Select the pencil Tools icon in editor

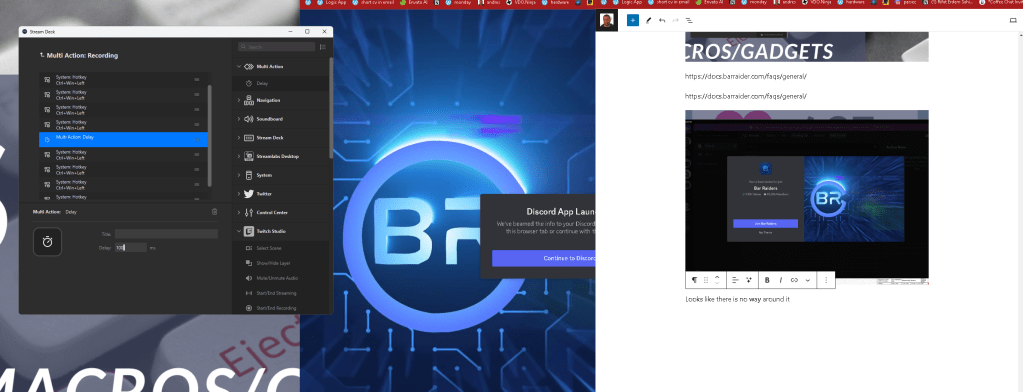649,20
